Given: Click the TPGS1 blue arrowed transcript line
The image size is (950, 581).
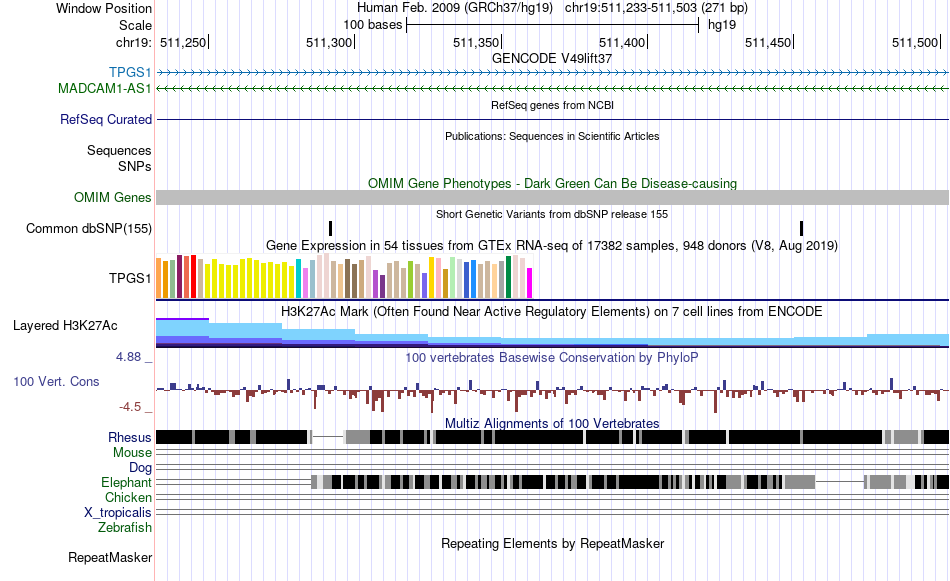Looking at the screenshot, I should tap(552, 73).
